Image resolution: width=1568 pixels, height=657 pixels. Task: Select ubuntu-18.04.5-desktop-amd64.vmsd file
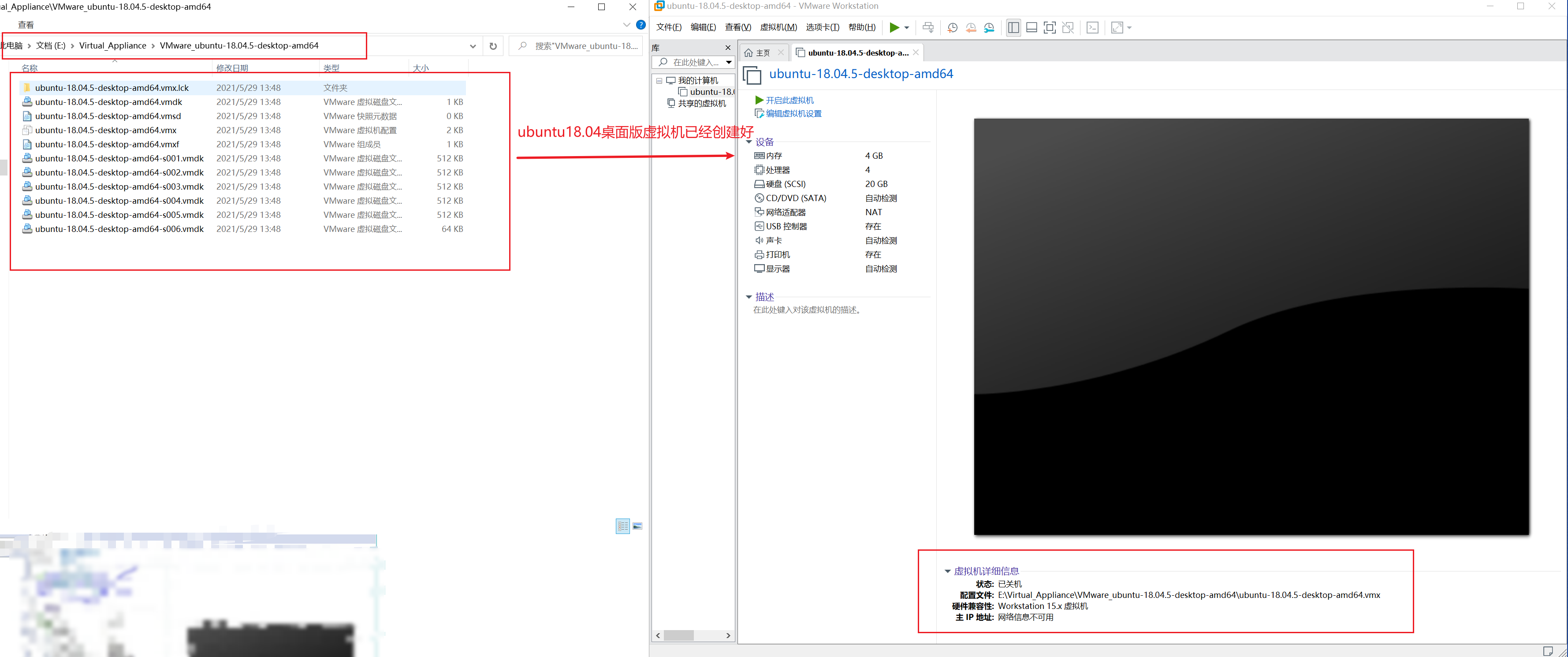(242, 116)
